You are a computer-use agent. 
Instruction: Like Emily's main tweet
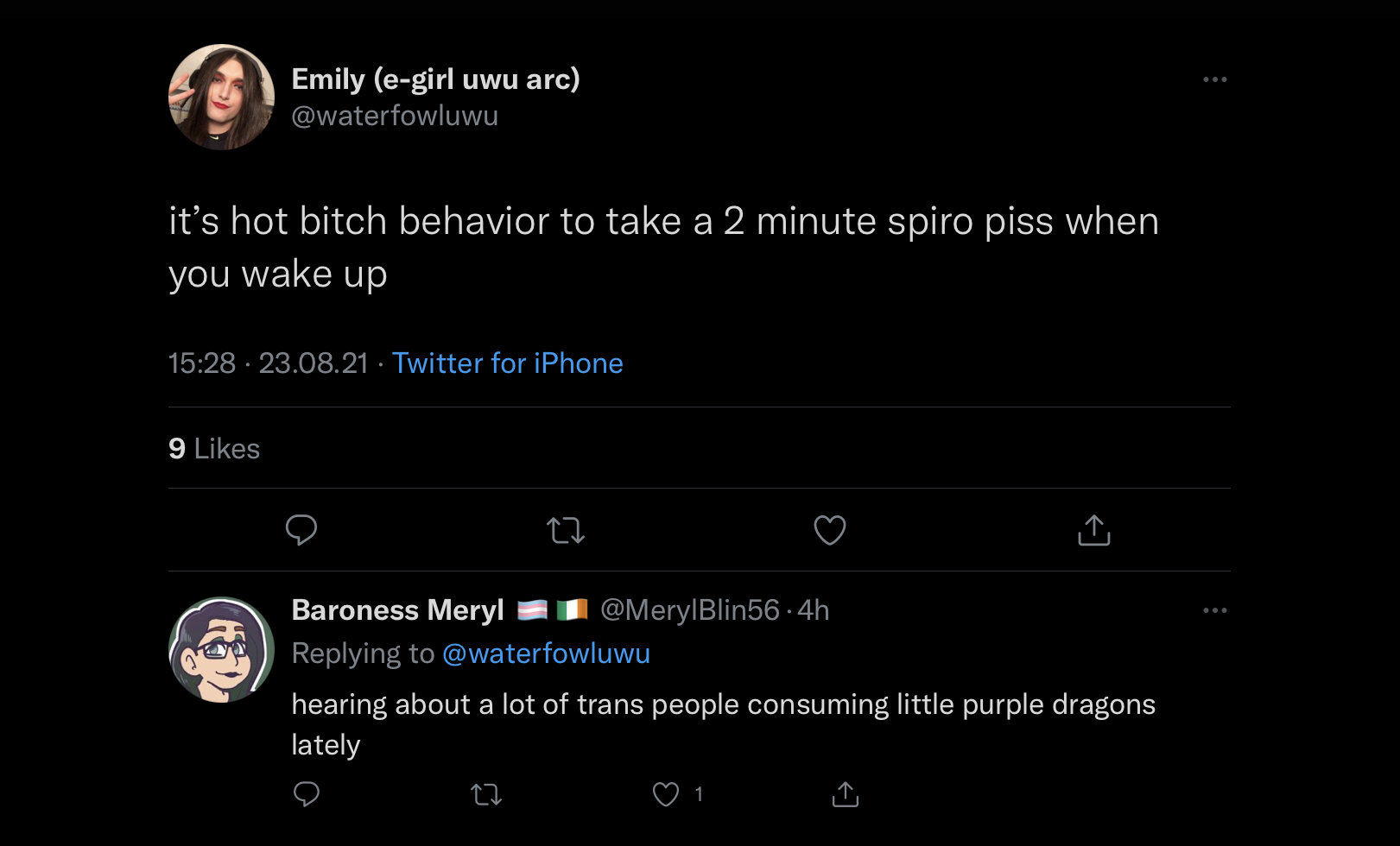click(830, 530)
